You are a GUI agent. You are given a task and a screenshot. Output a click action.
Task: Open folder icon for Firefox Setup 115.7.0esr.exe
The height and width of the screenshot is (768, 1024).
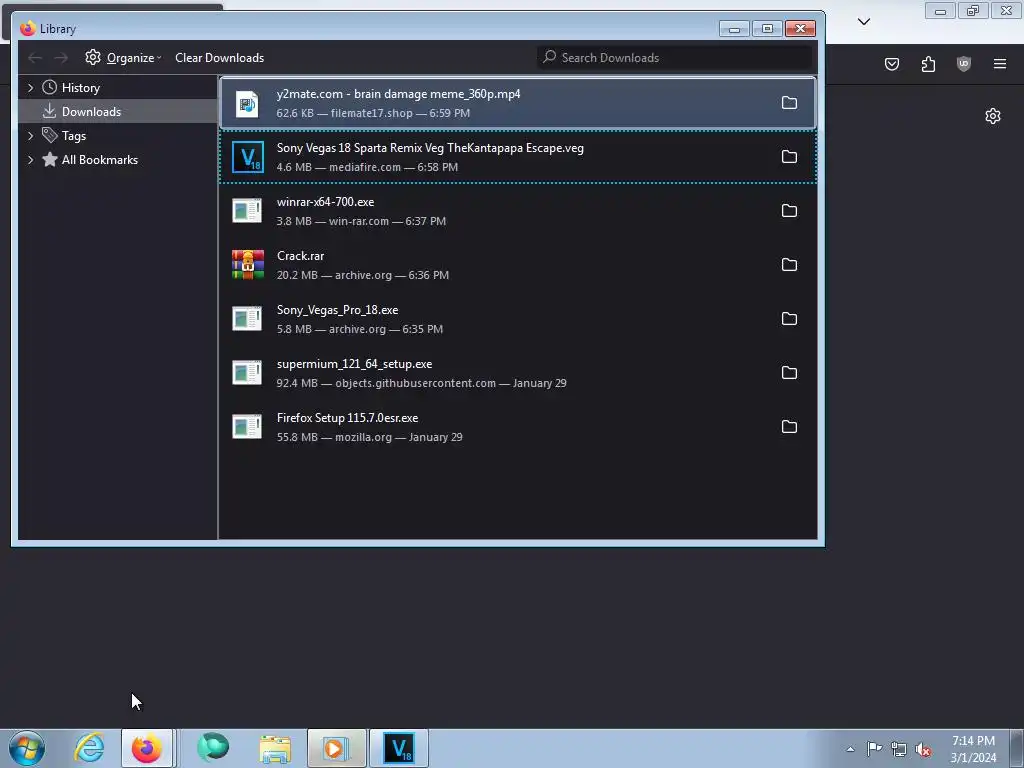pos(789,426)
